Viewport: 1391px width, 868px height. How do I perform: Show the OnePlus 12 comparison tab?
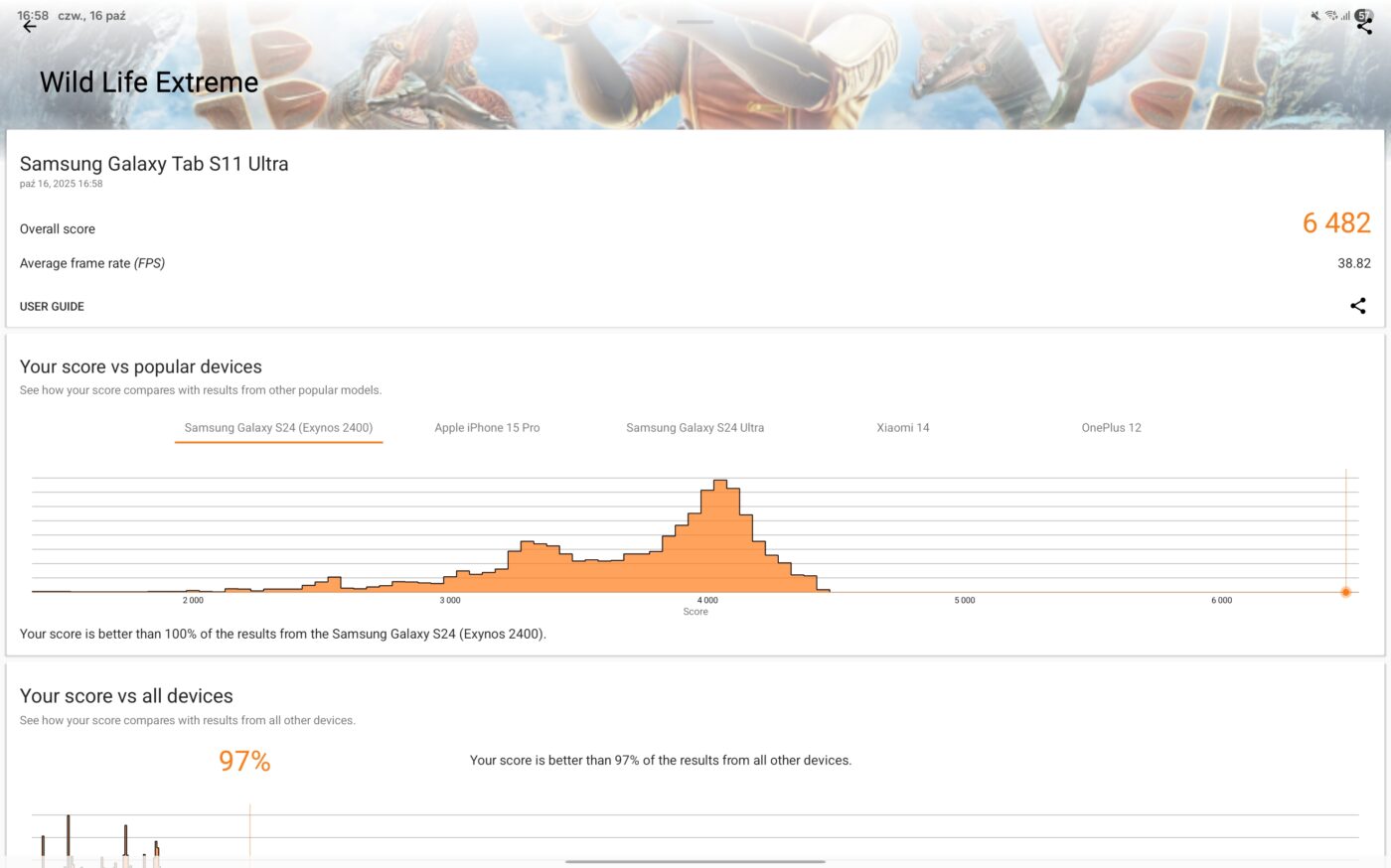coord(1111,428)
